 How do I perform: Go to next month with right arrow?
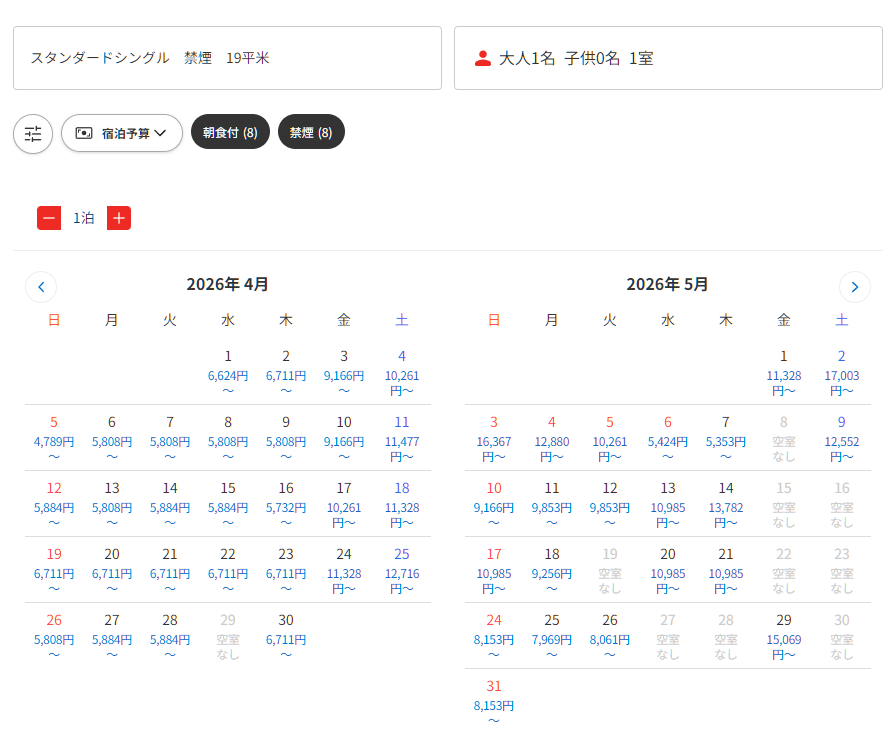[854, 287]
